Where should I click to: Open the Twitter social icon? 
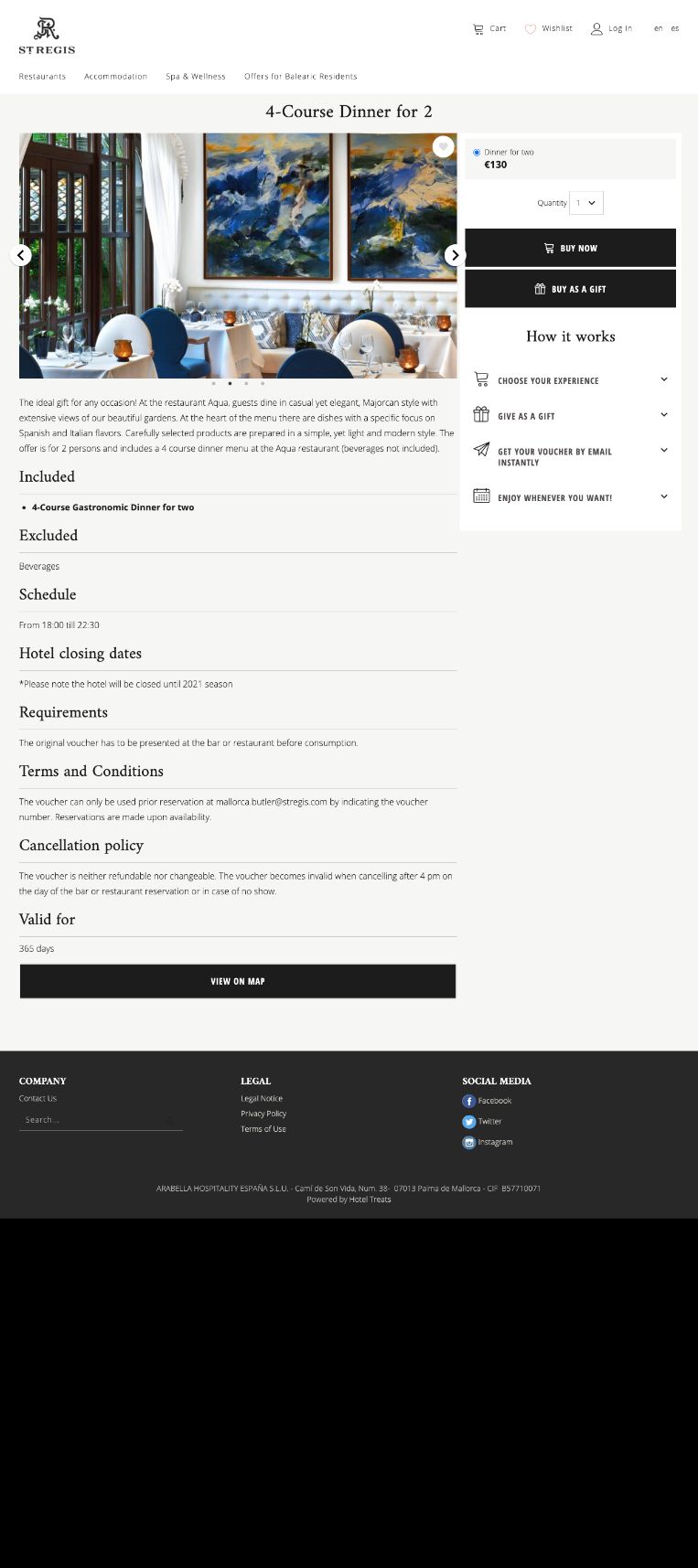tap(469, 1122)
